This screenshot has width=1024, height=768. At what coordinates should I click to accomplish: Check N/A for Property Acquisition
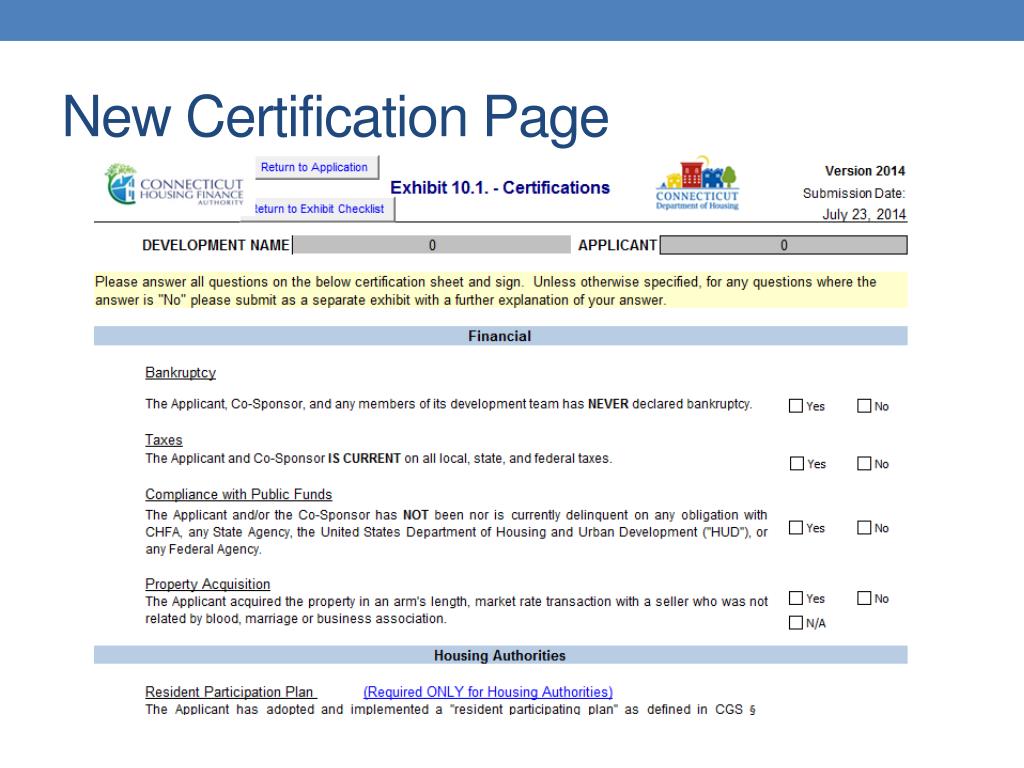(796, 622)
